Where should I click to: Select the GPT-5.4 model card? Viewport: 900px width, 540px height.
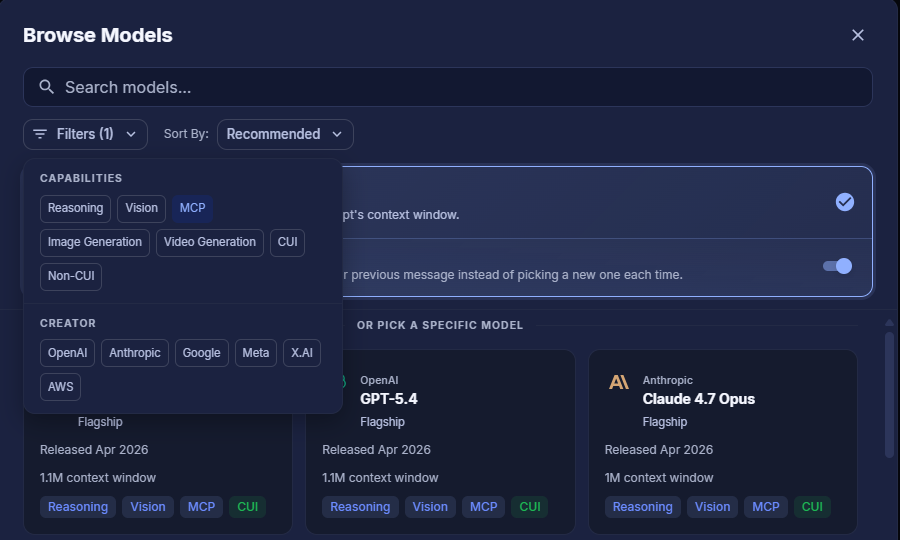pyautogui.click(x=440, y=442)
